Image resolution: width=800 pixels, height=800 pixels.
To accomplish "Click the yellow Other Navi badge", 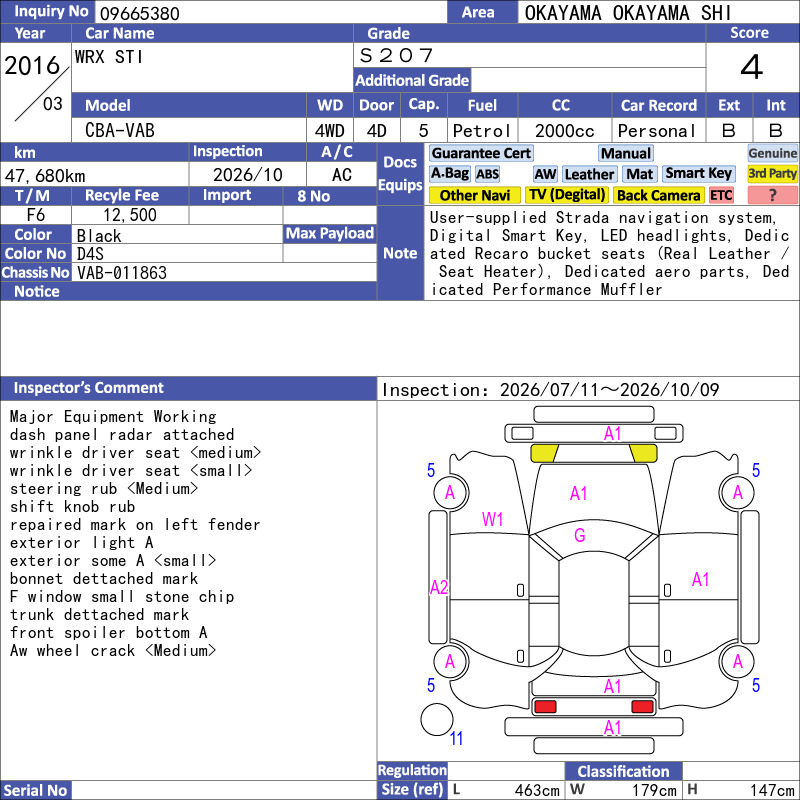I will [475, 195].
